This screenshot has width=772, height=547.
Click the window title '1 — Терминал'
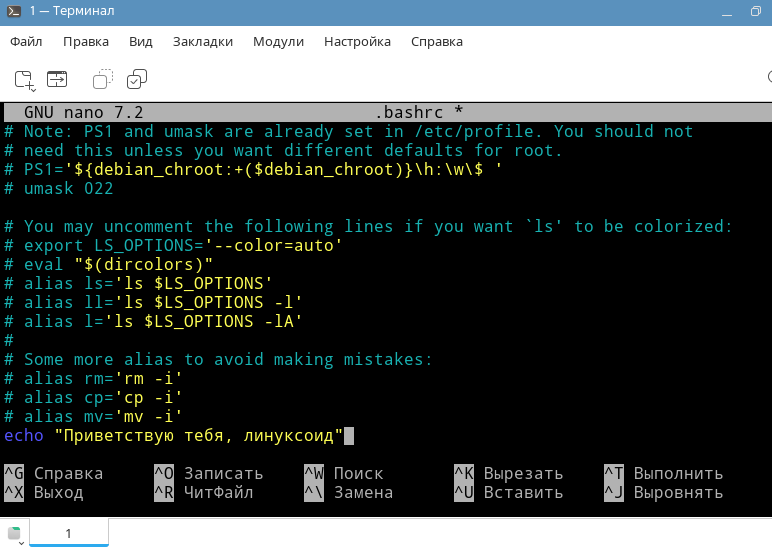pyautogui.click(x=72, y=11)
